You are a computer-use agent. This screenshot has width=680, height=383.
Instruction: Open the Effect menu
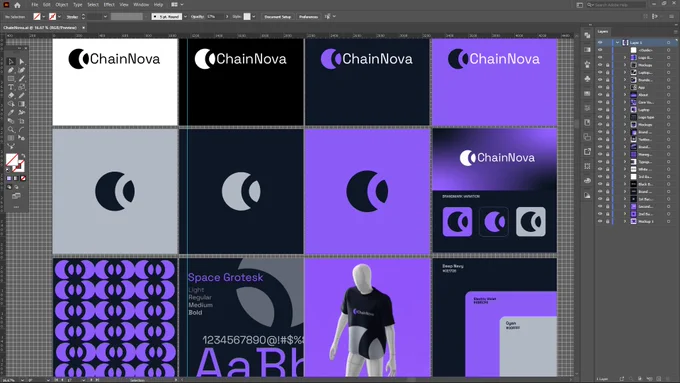coord(109,5)
